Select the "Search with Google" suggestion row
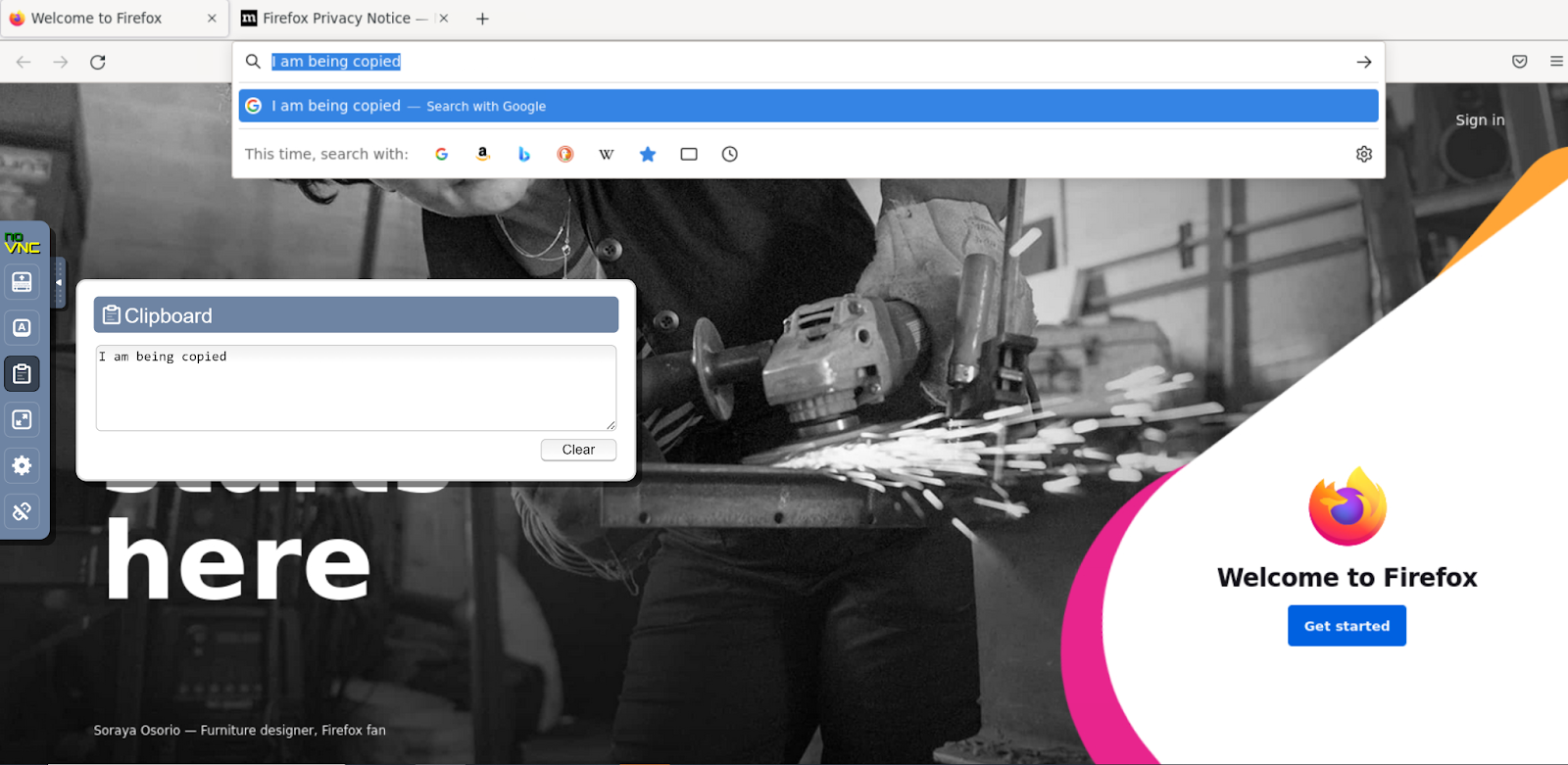Image resolution: width=1568 pixels, height=765 pixels. point(808,106)
